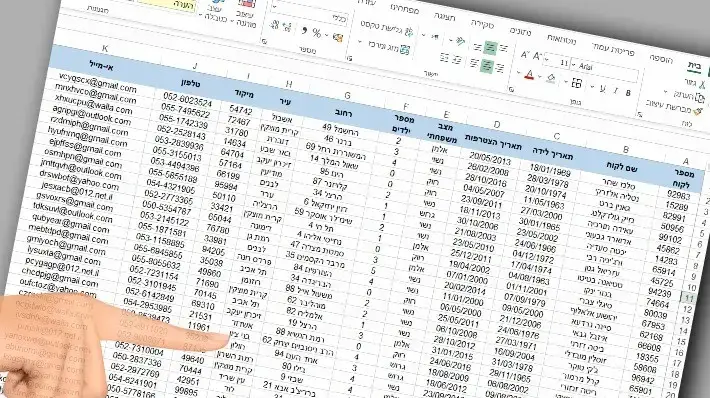Click the Accounting Number Format icon
Screen dimensions: 710x398
337,37
